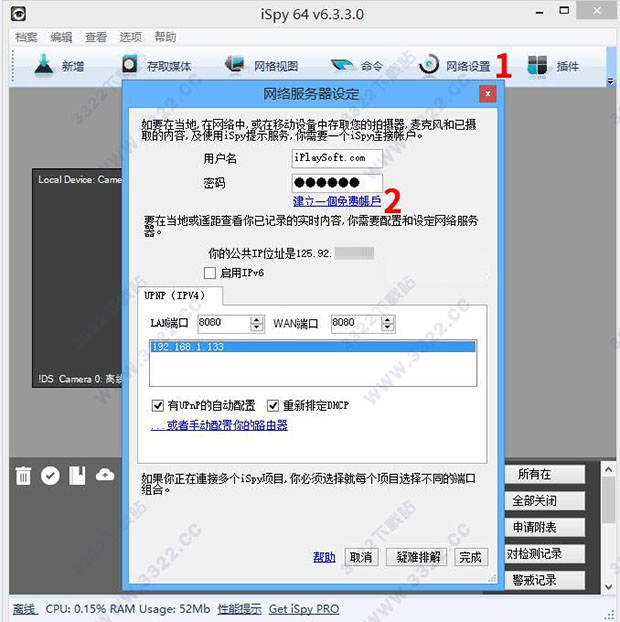Screen dimensions: 620x622
Task: Click the 对检测记录 button in main window
Action: pos(545,553)
